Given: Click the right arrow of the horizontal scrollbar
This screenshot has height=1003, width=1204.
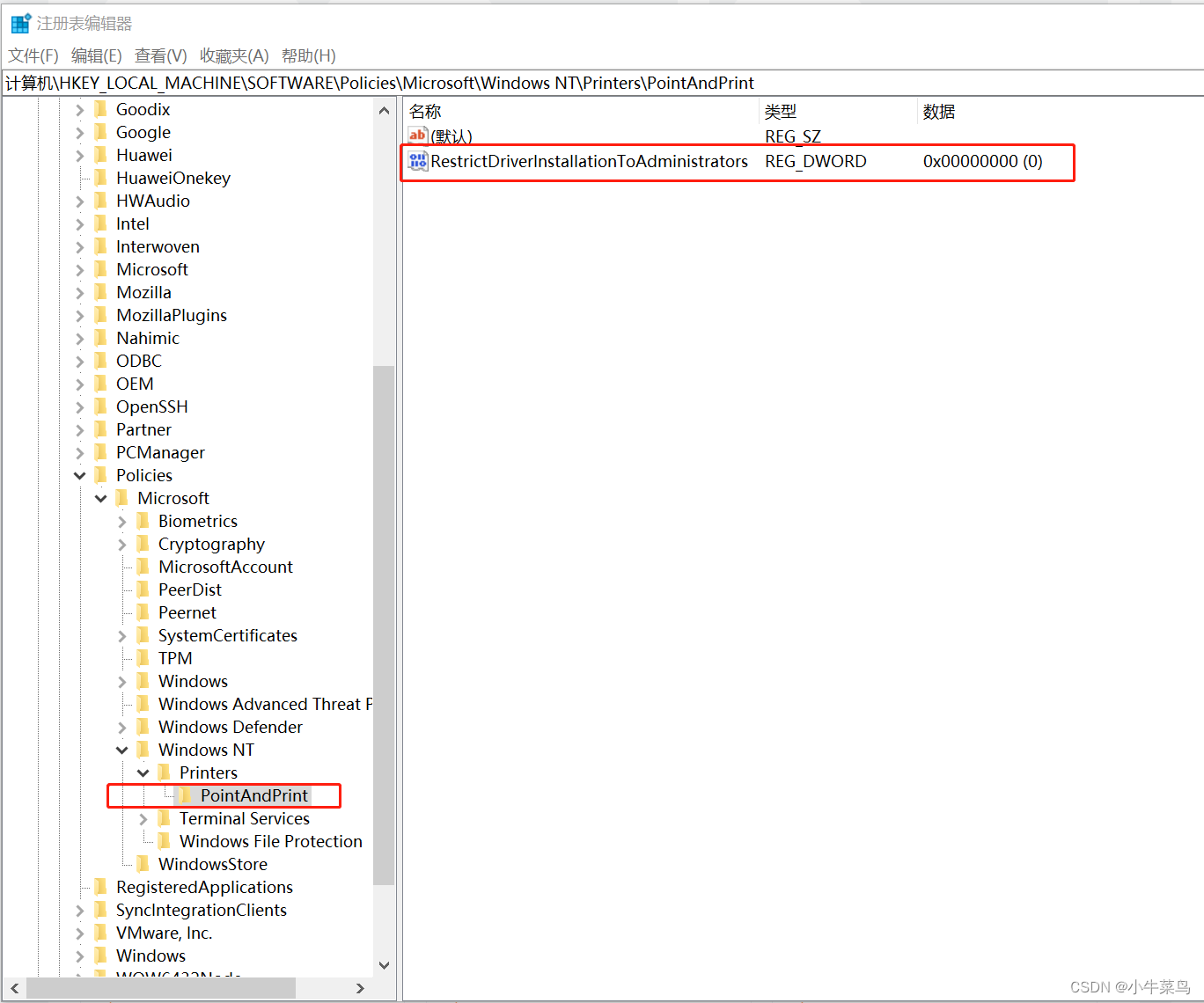Looking at the screenshot, I should click(x=360, y=988).
